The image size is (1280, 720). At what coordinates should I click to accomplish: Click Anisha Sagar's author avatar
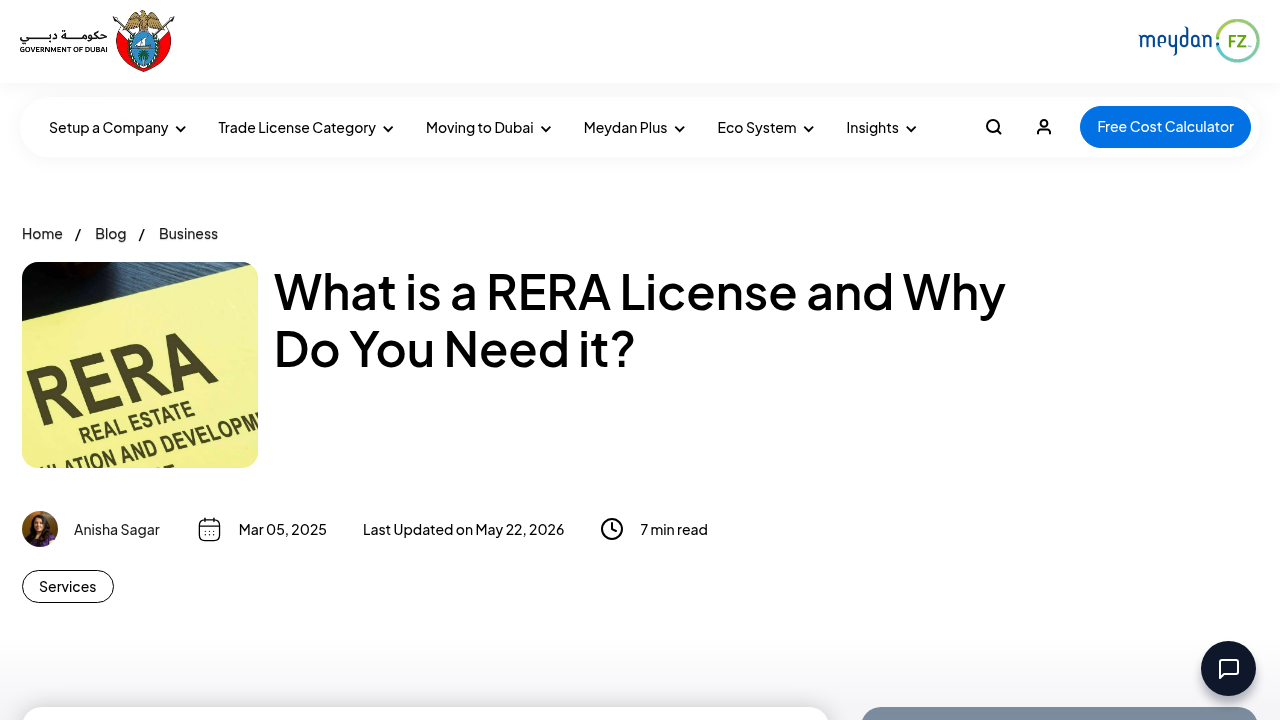pyautogui.click(x=40, y=529)
